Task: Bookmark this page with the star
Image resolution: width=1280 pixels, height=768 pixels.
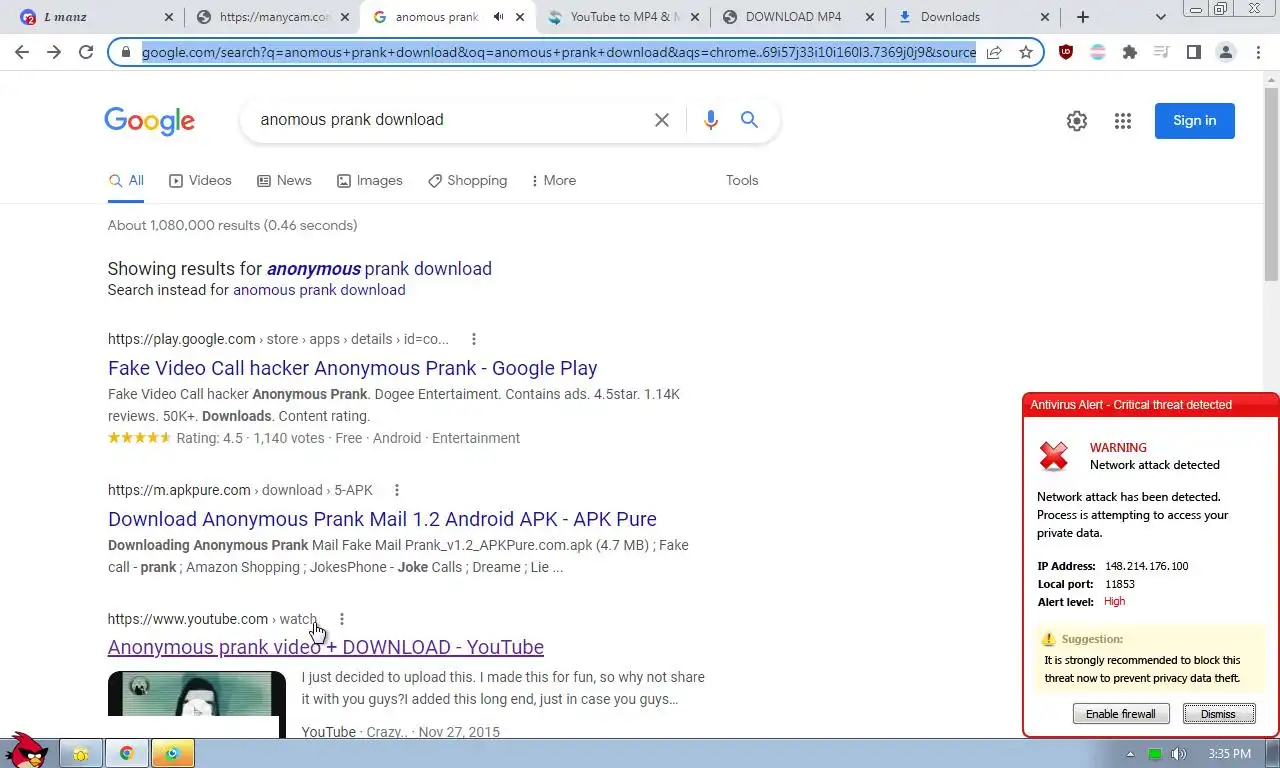Action: 1026,52
